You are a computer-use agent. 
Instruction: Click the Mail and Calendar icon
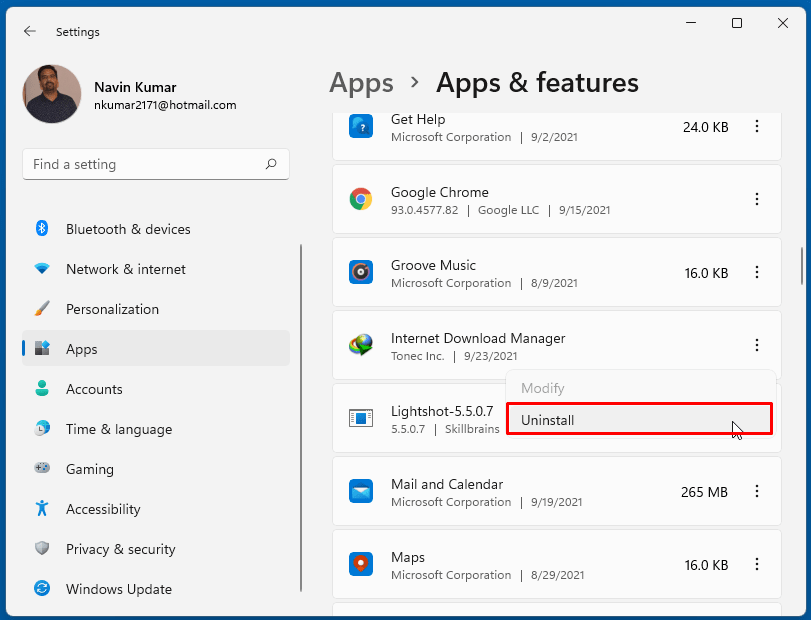click(361, 491)
